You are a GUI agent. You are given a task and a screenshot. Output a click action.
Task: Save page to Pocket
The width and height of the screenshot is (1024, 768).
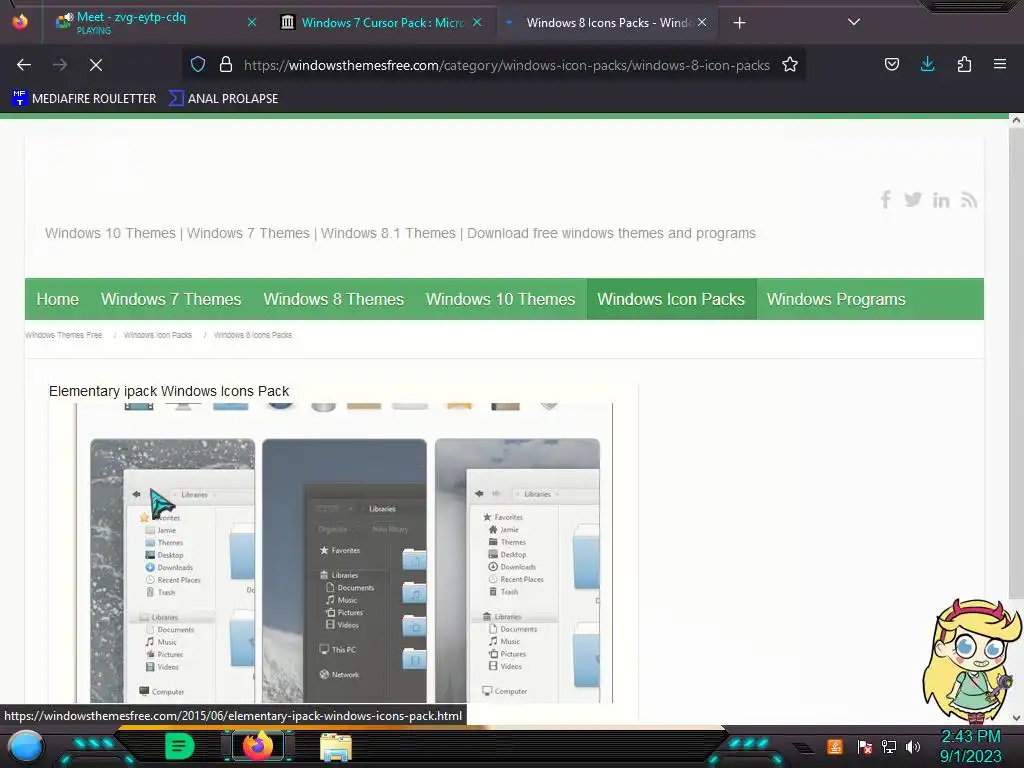(891, 64)
